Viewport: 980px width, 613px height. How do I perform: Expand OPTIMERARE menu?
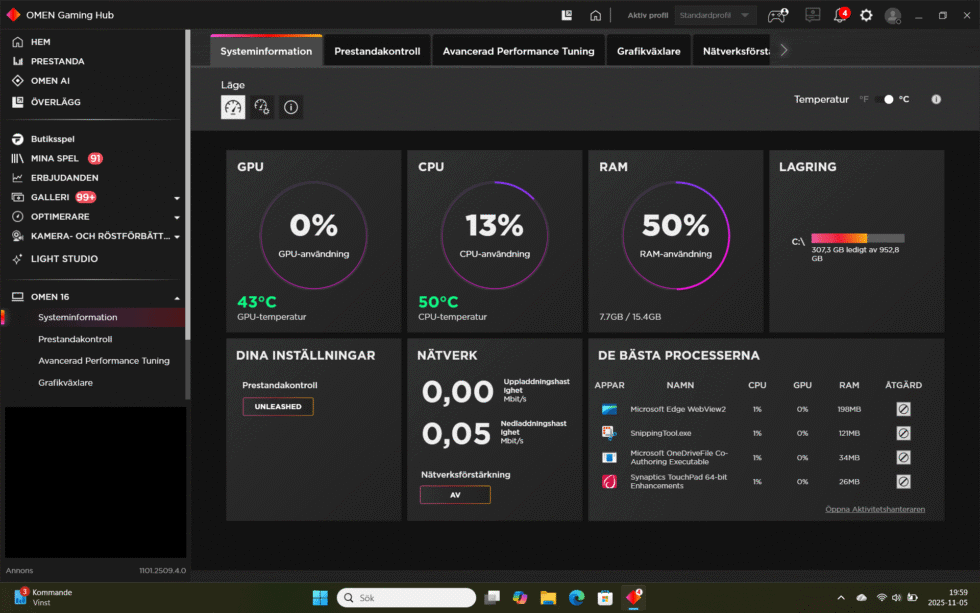click(x=177, y=217)
